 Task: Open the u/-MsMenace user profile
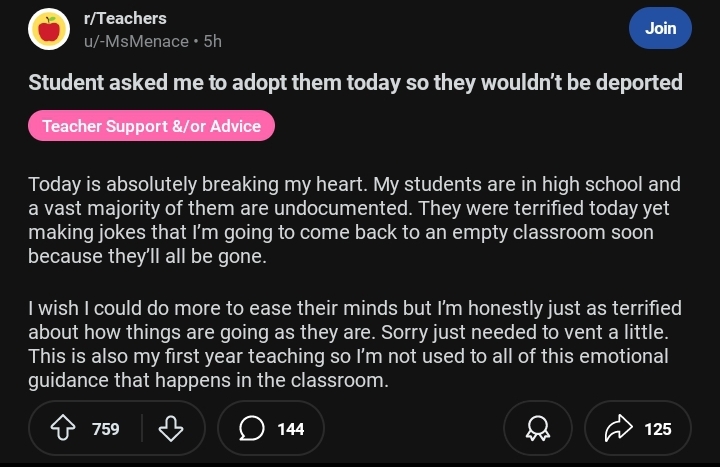pos(137,41)
